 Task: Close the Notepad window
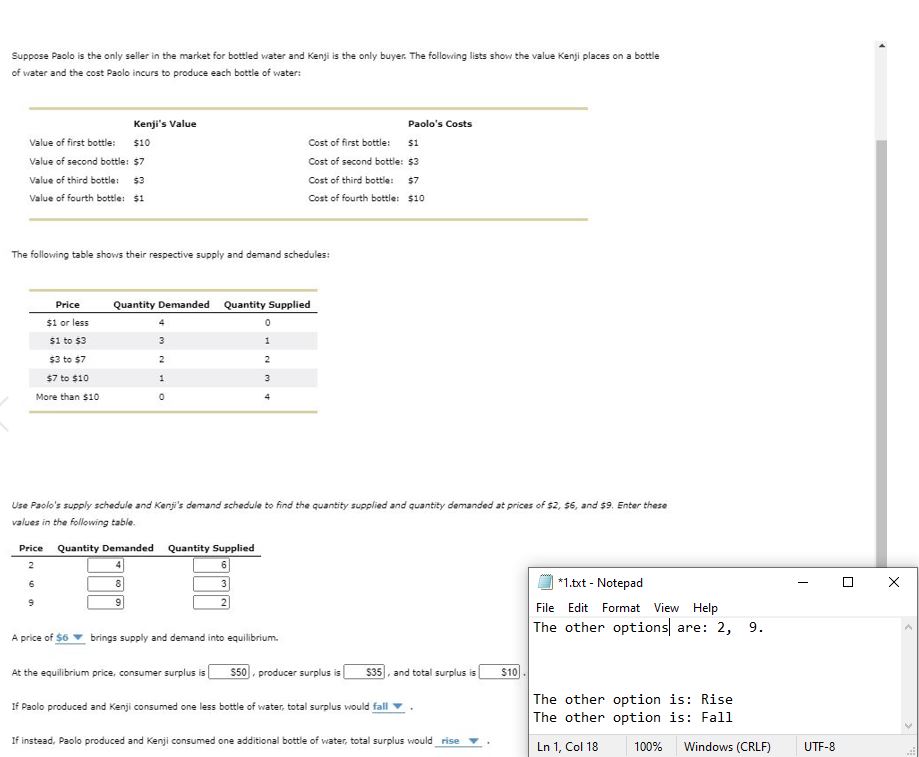click(893, 582)
